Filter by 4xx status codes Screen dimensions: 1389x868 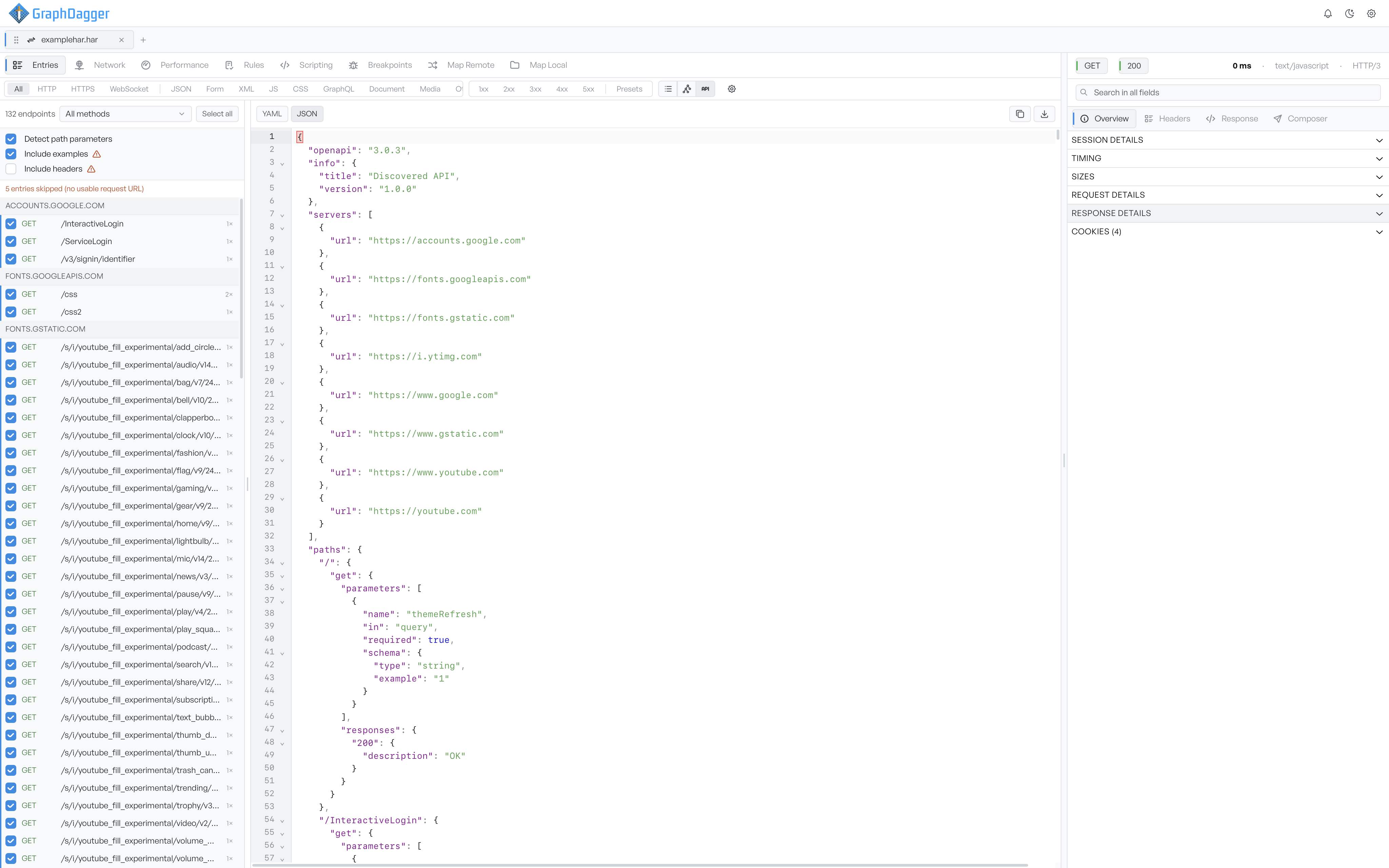[x=562, y=89]
